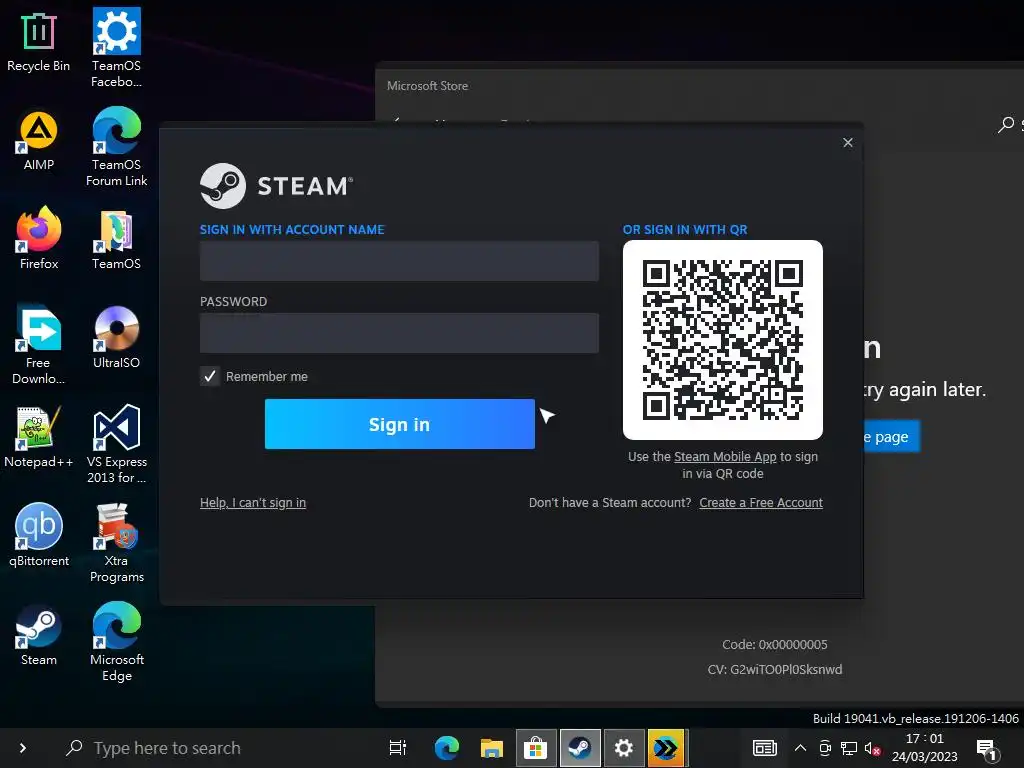Click the yellow arrow app in taskbar
This screenshot has width=1024, height=768.
666,748
